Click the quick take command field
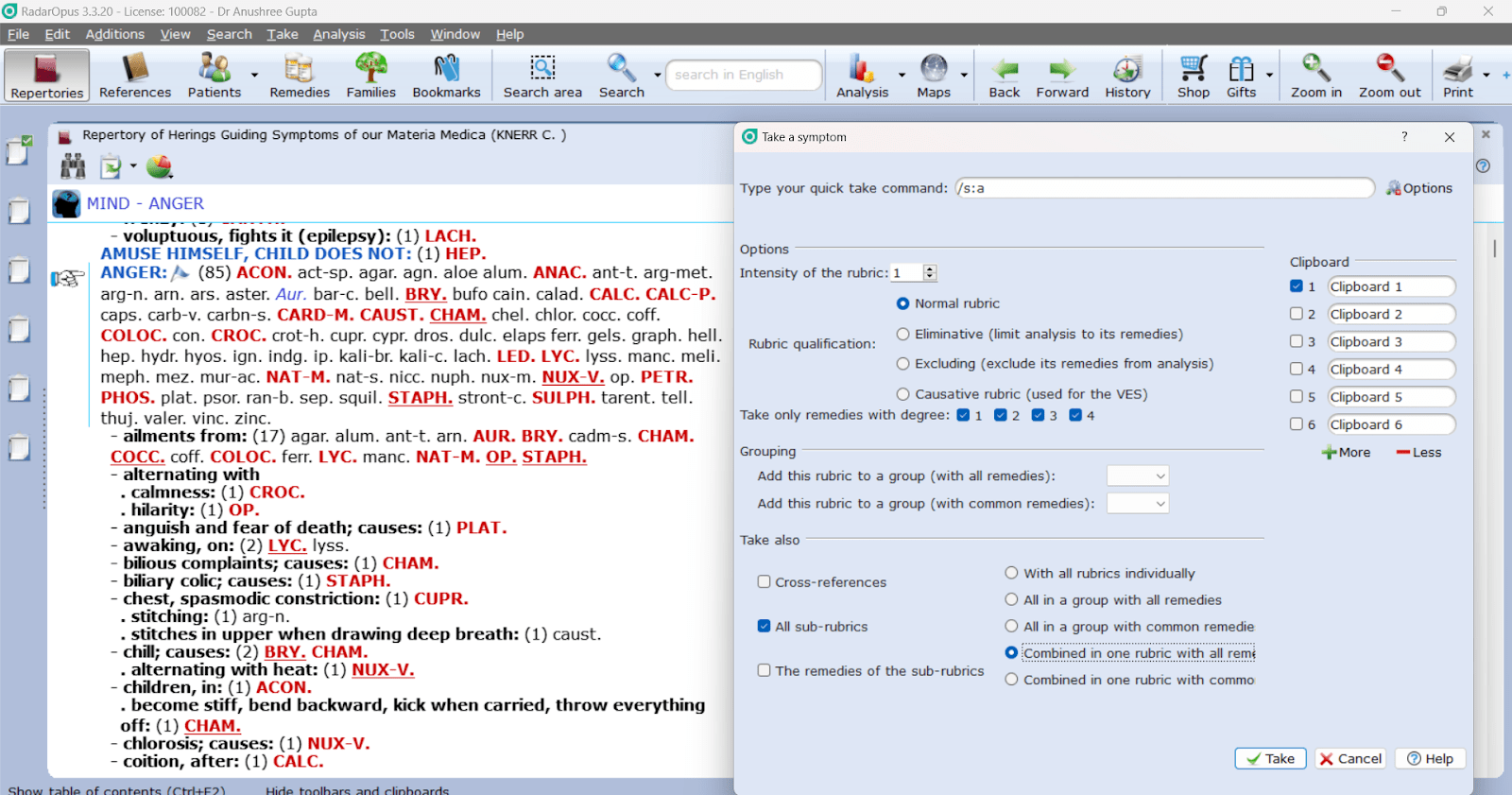The width and height of the screenshot is (1512, 795). tap(1164, 188)
